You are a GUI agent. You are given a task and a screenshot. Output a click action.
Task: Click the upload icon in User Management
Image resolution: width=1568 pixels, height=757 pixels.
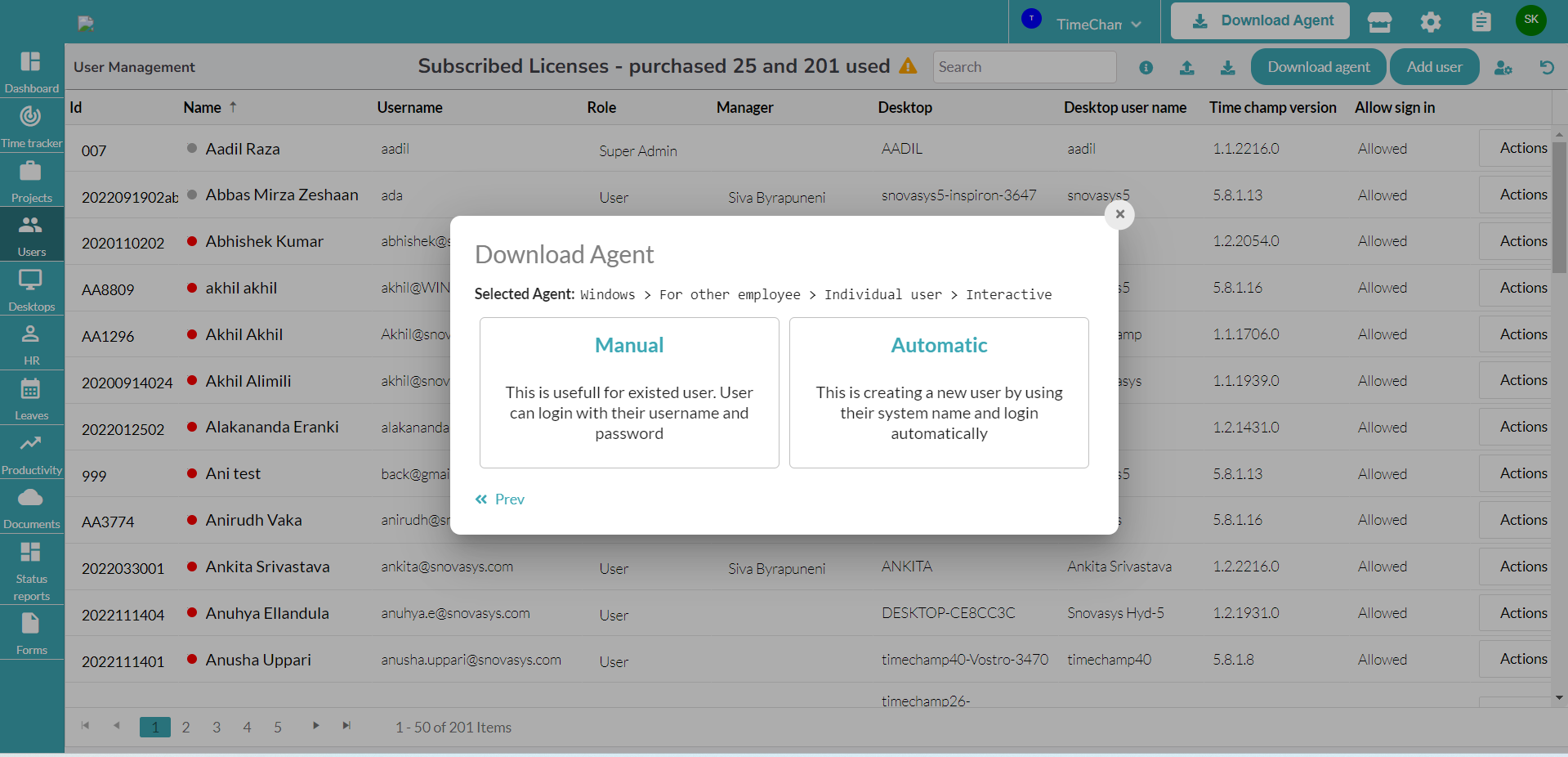click(1186, 68)
